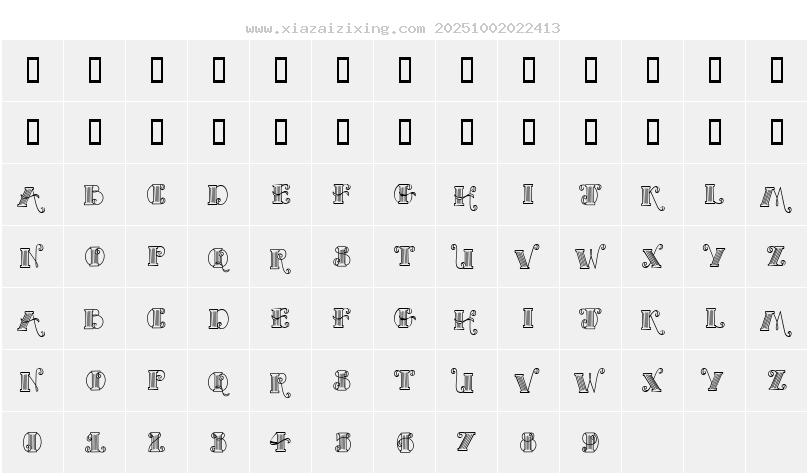Choose the digit 5 glyph cell
This screenshot has height=476, width=808.
343,442
